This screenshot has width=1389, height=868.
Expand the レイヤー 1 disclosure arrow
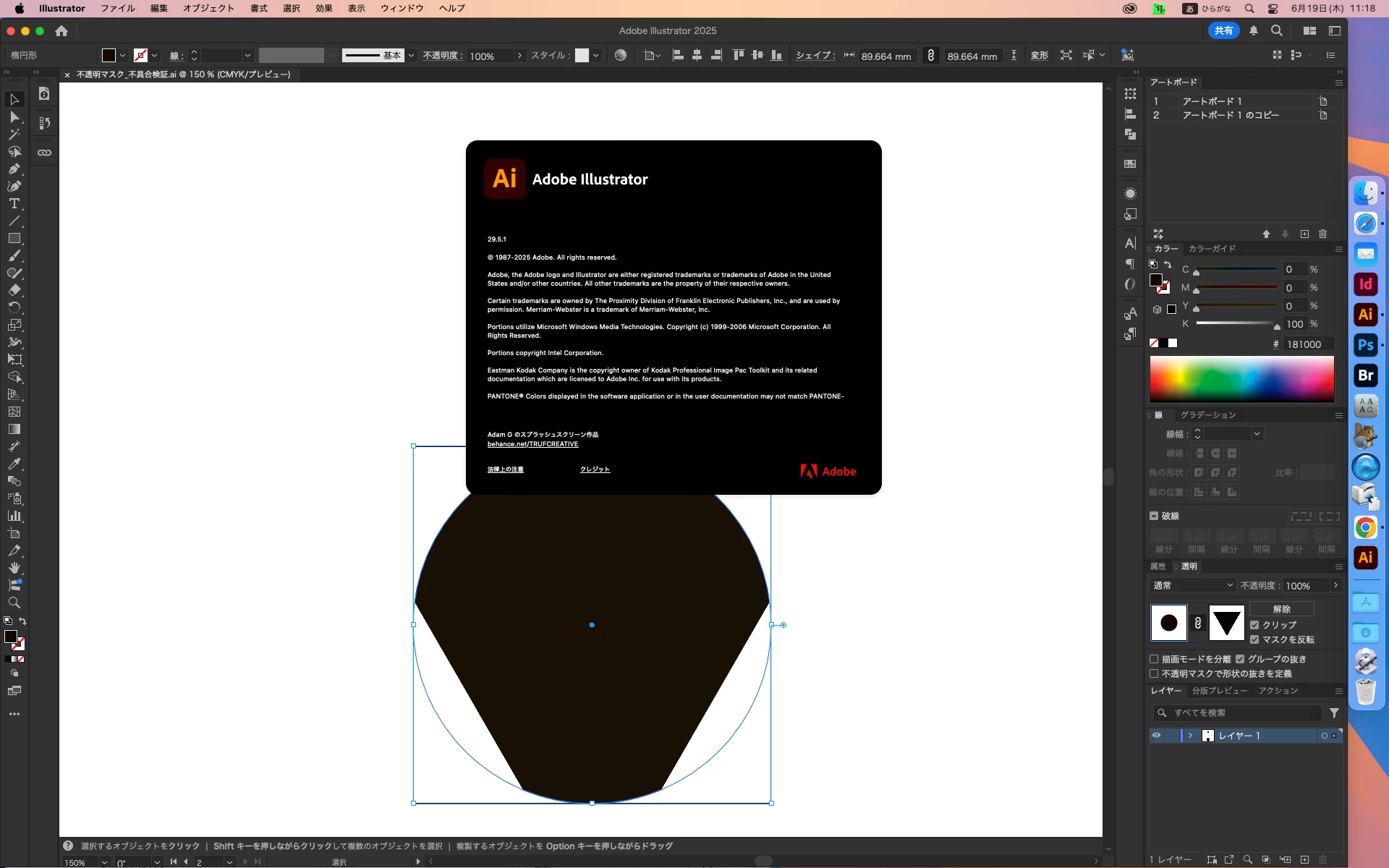coord(1190,736)
